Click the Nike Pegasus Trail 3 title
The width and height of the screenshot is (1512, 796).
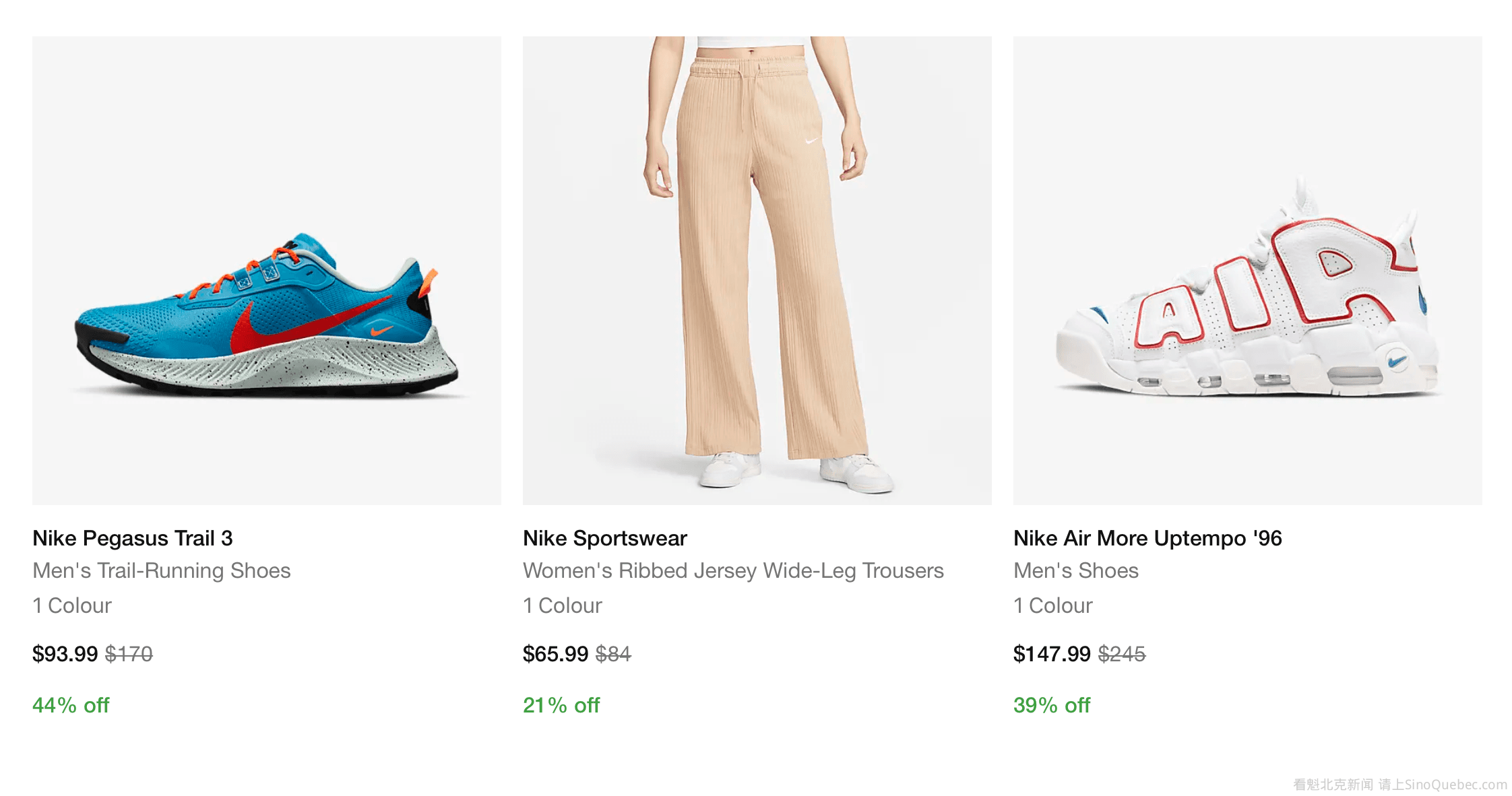[x=133, y=538]
